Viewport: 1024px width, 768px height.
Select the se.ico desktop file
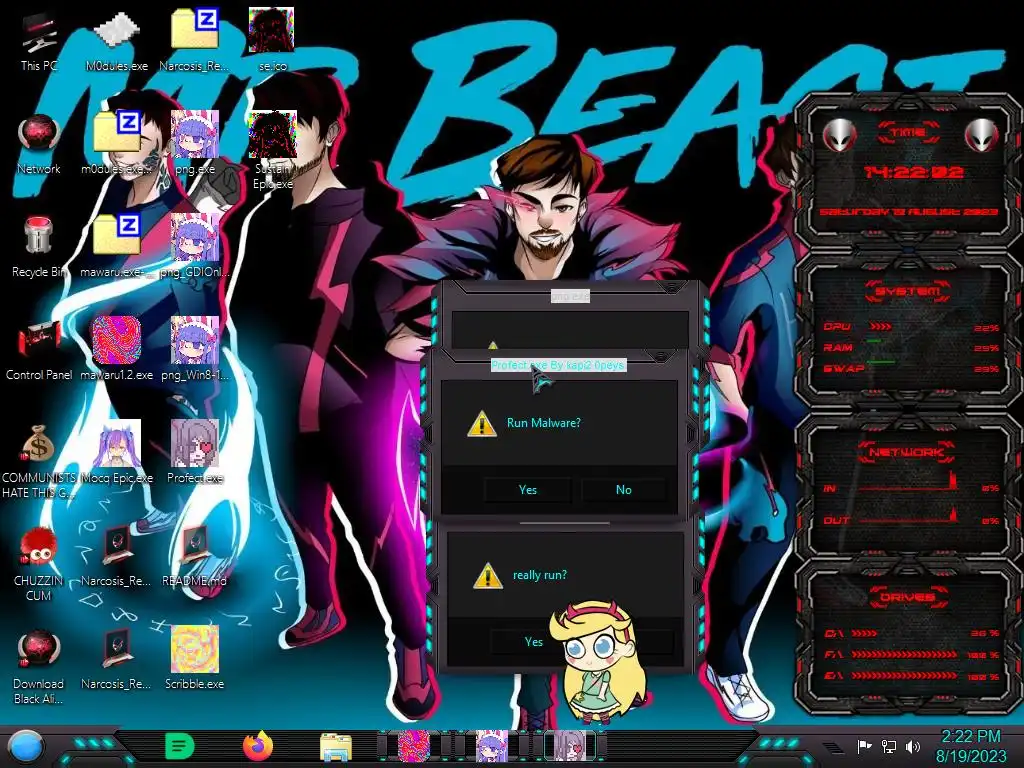pos(272,40)
